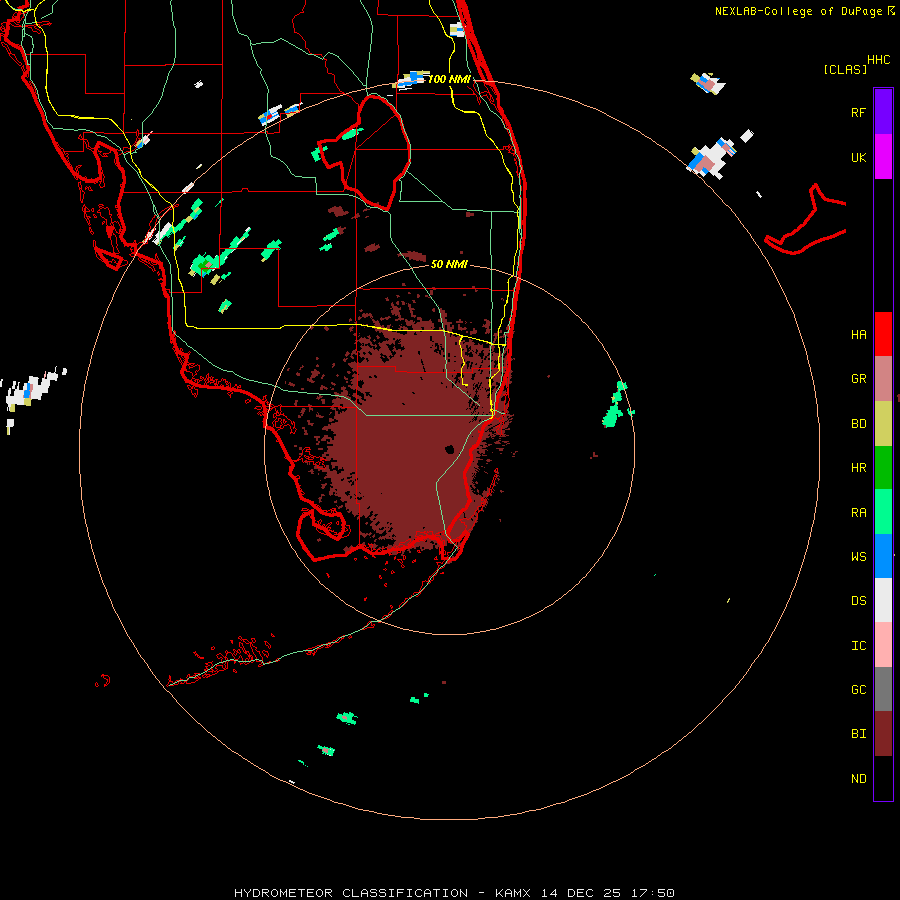Click the GC legend label
900x900 pixels.
pos(858,690)
